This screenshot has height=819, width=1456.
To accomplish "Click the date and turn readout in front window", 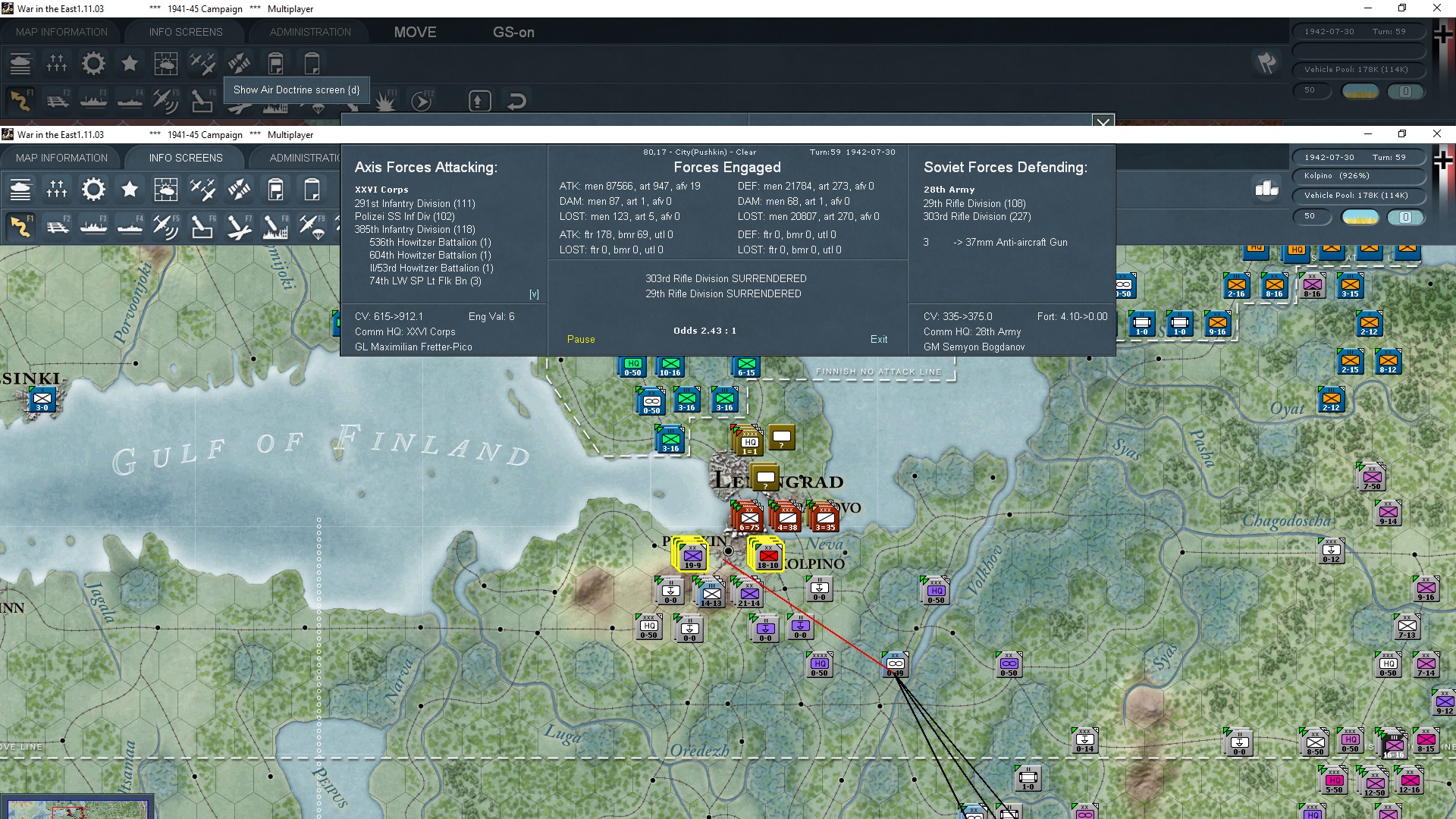I will tap(1357, 158).
